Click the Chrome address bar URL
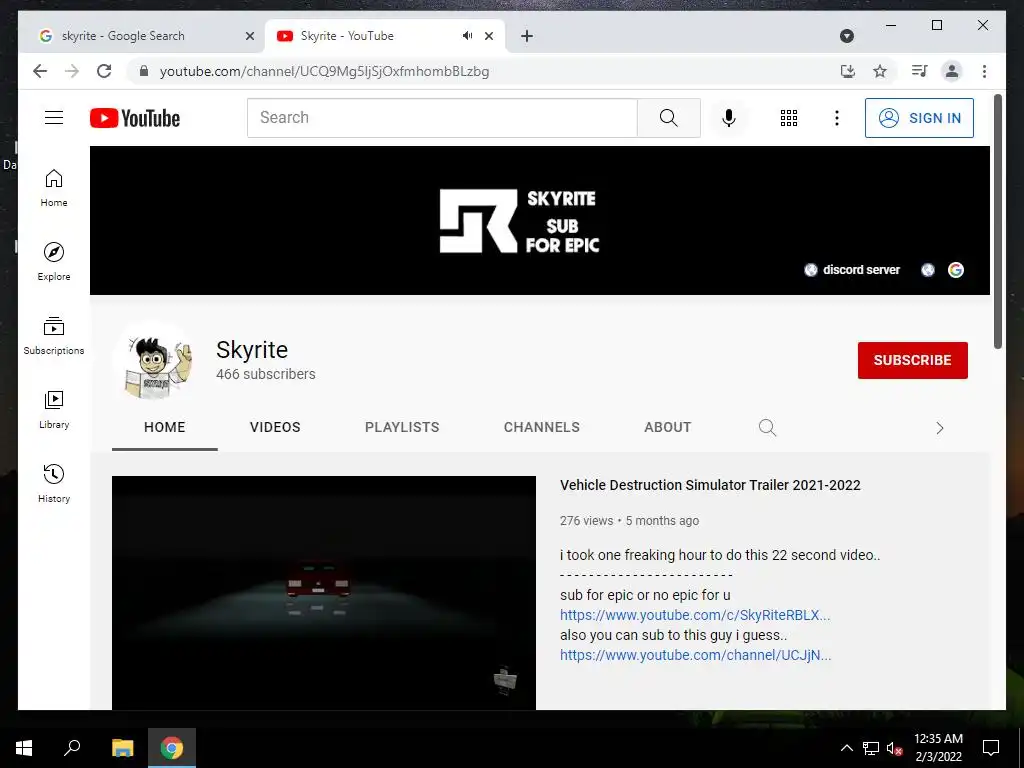Image resolution: width=1024 pixels, height=768 pixels. [x=325, y=71]
